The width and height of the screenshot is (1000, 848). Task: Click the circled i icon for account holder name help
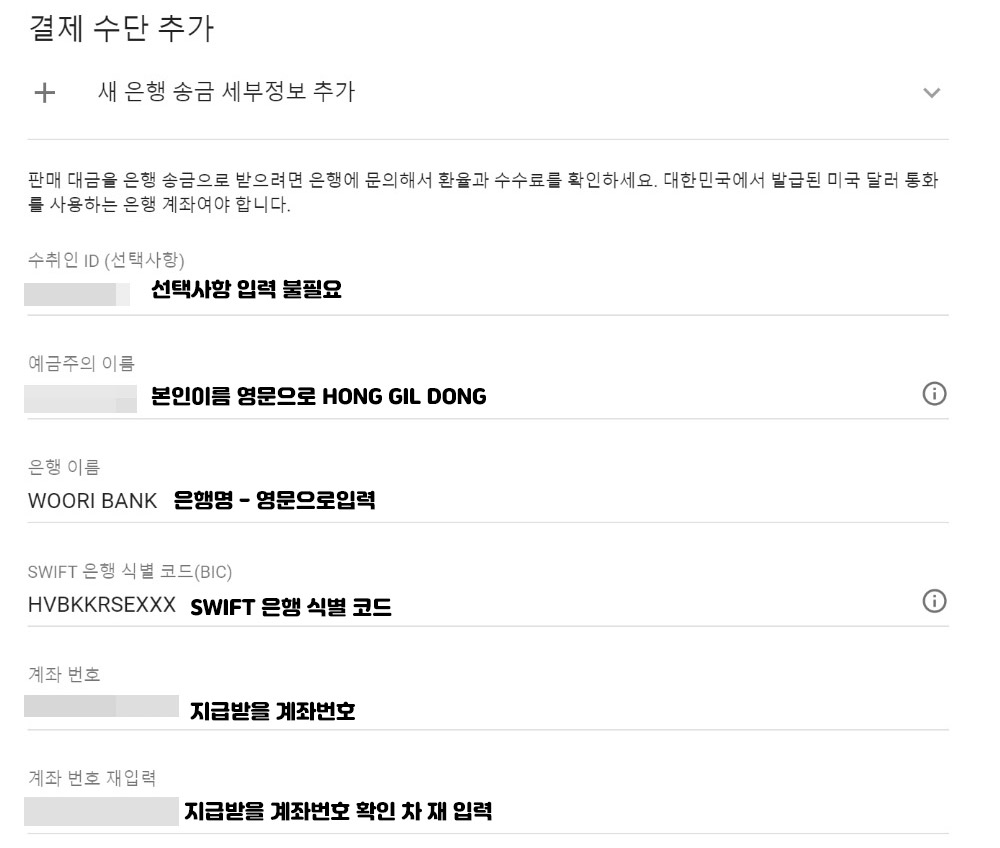pos(936,394)
